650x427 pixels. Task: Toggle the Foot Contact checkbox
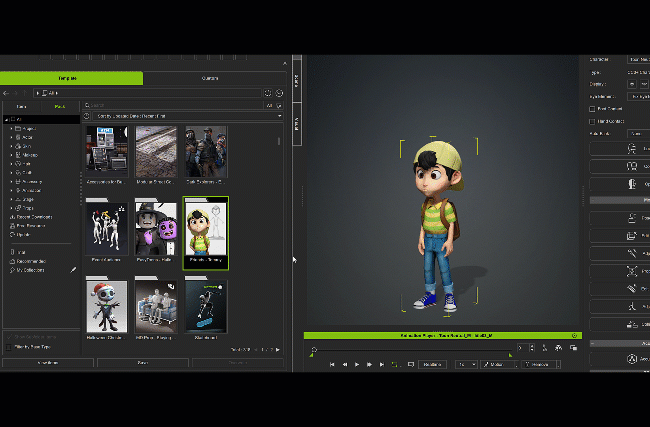pyautogui.click(x=592, y=108)
